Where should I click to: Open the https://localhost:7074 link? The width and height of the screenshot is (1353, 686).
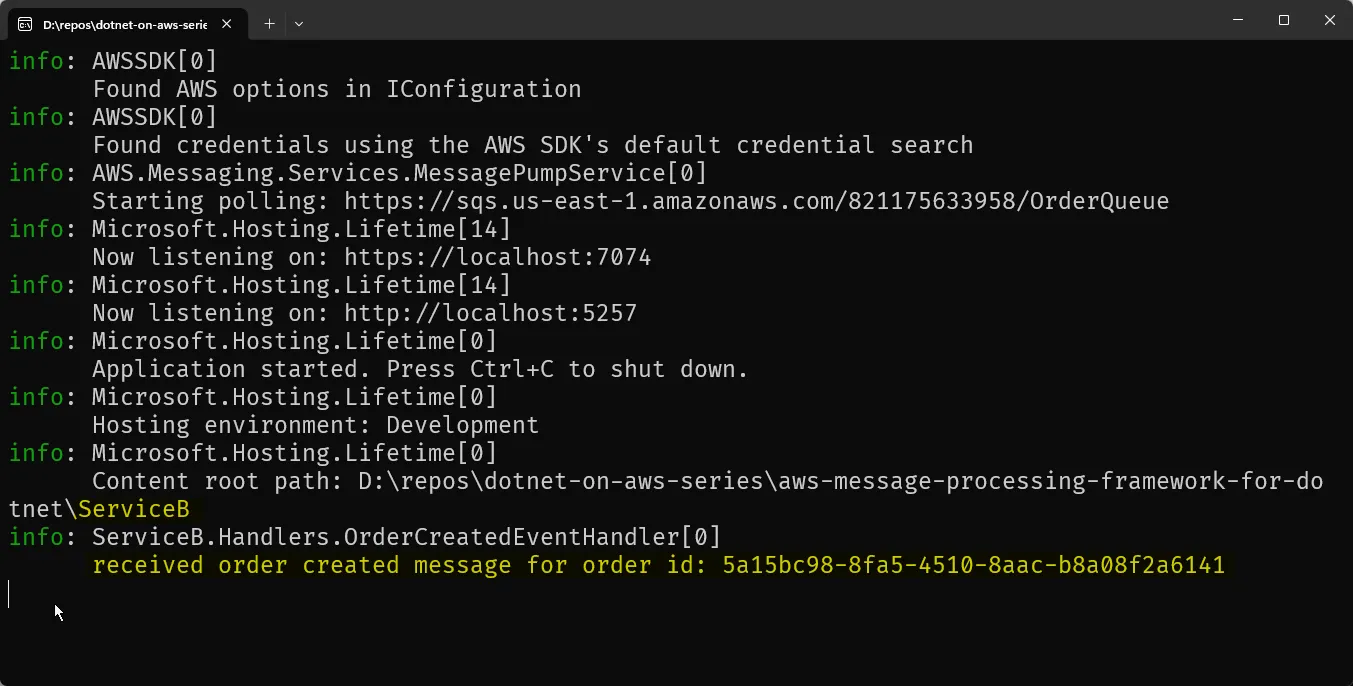click(497, 257)
